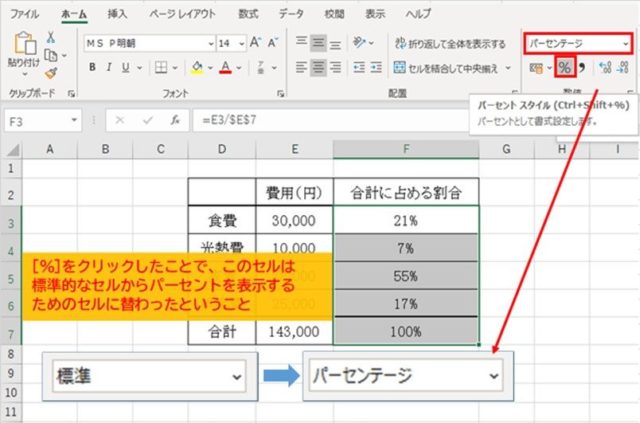This screenshot has width=640, height=423.
Task: Open the underline style dropdown arrow
Action: pos(140,68)
